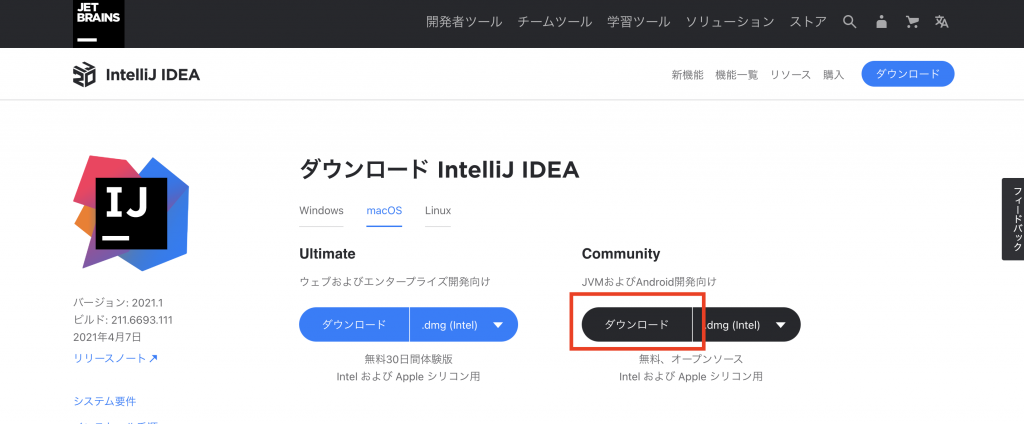
Task: Click the Ultimate heading
Action: click(x=327, y=253)
